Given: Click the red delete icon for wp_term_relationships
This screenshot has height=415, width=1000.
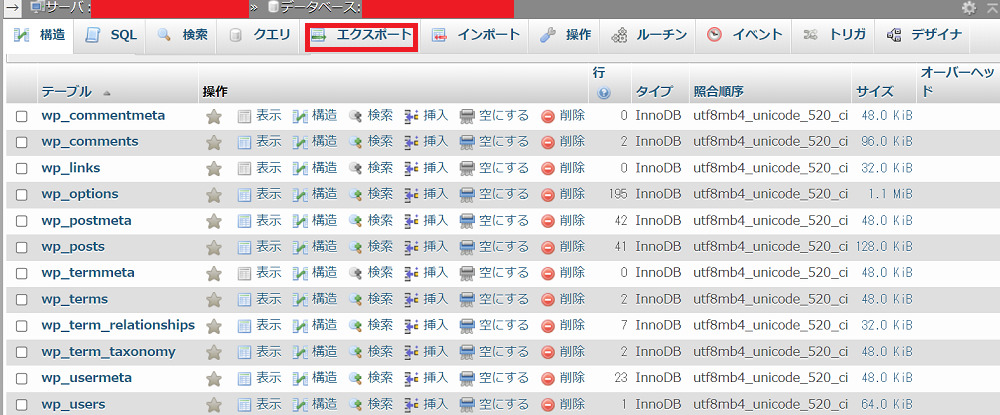Looking at the screenshot, I should pyautogui.click(x=548, y=326).
